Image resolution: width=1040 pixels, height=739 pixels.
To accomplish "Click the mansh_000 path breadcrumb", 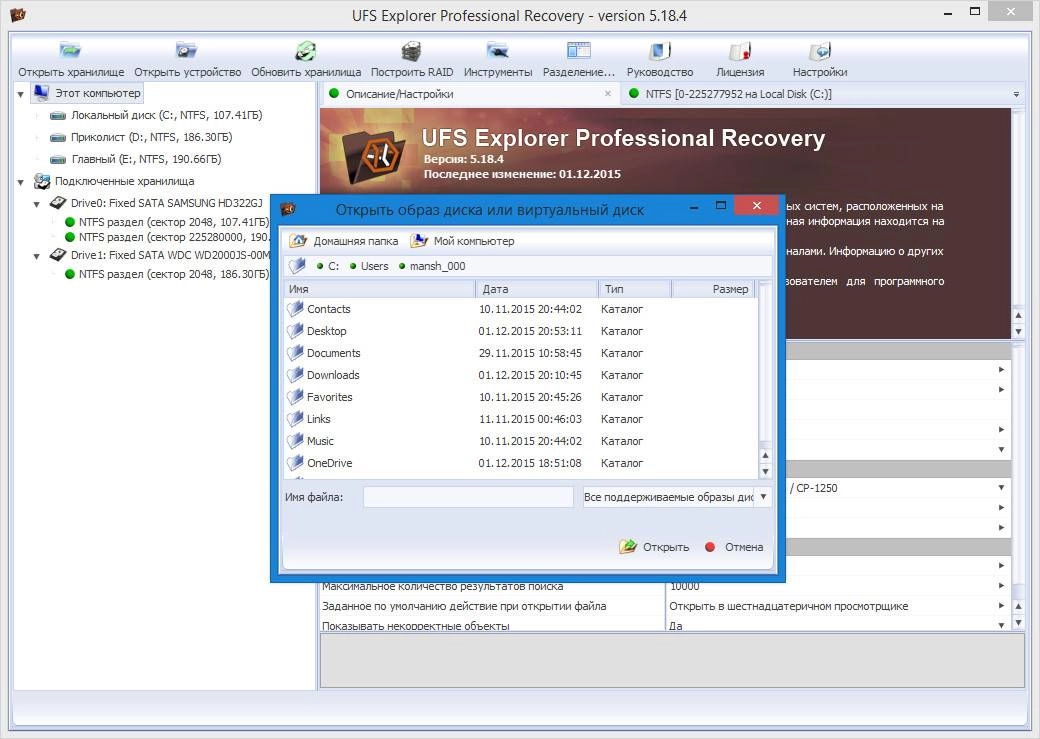I will [432, 266].
